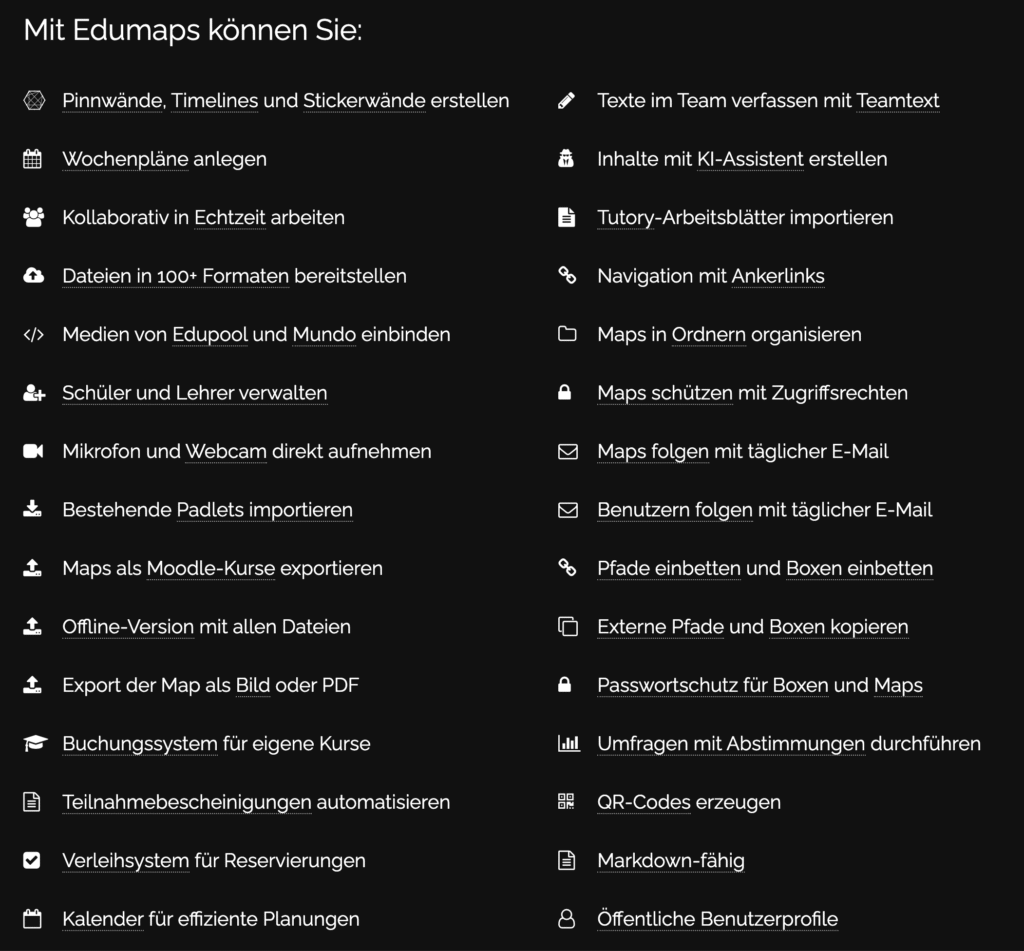Image resolution: width=1024 pixels, height=951 pixels.
Task: Click the video camera icon for Webcam
Action: pos(33,451)
